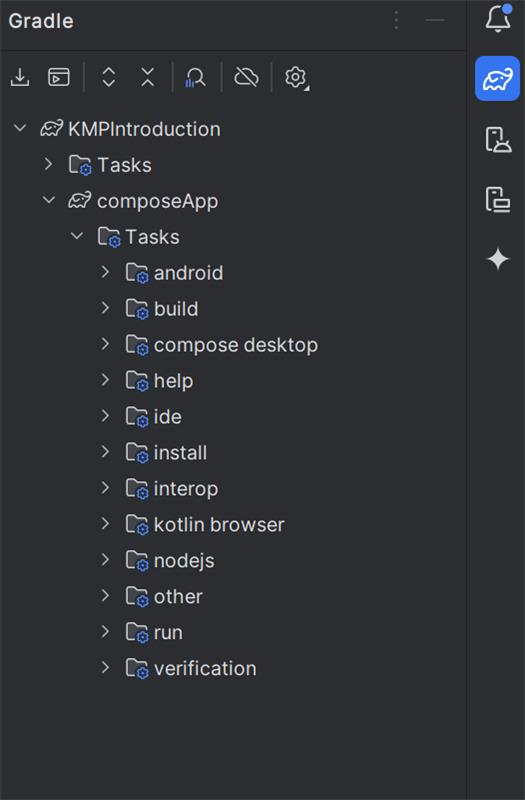525x800 pixels.
Task: Open the Running Devices sidebar icon
Action: tap(497, 199)
